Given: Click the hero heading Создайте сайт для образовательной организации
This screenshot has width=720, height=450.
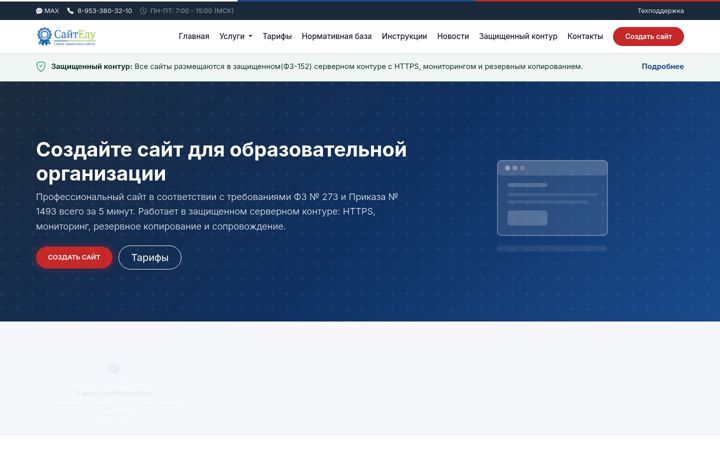Looking at the screenshot, I should 221,162.
